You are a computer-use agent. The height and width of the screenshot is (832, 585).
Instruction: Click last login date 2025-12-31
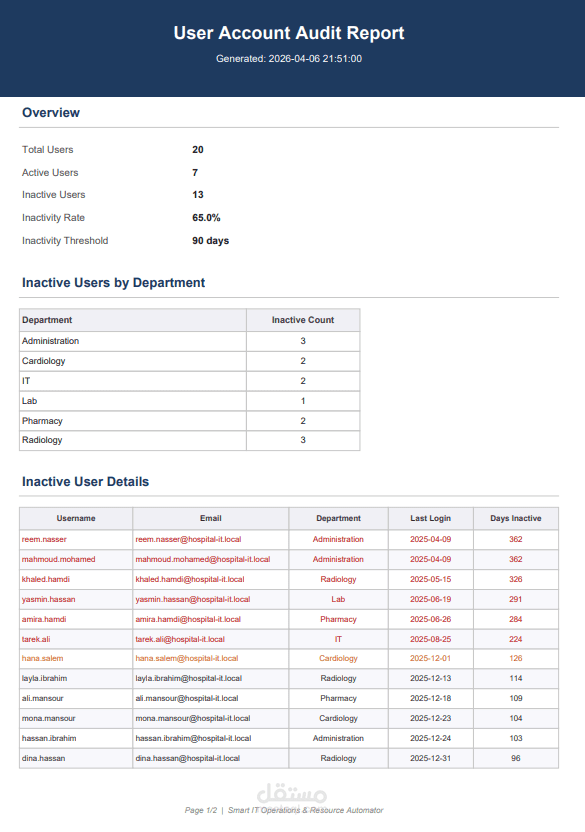(431, 758)
